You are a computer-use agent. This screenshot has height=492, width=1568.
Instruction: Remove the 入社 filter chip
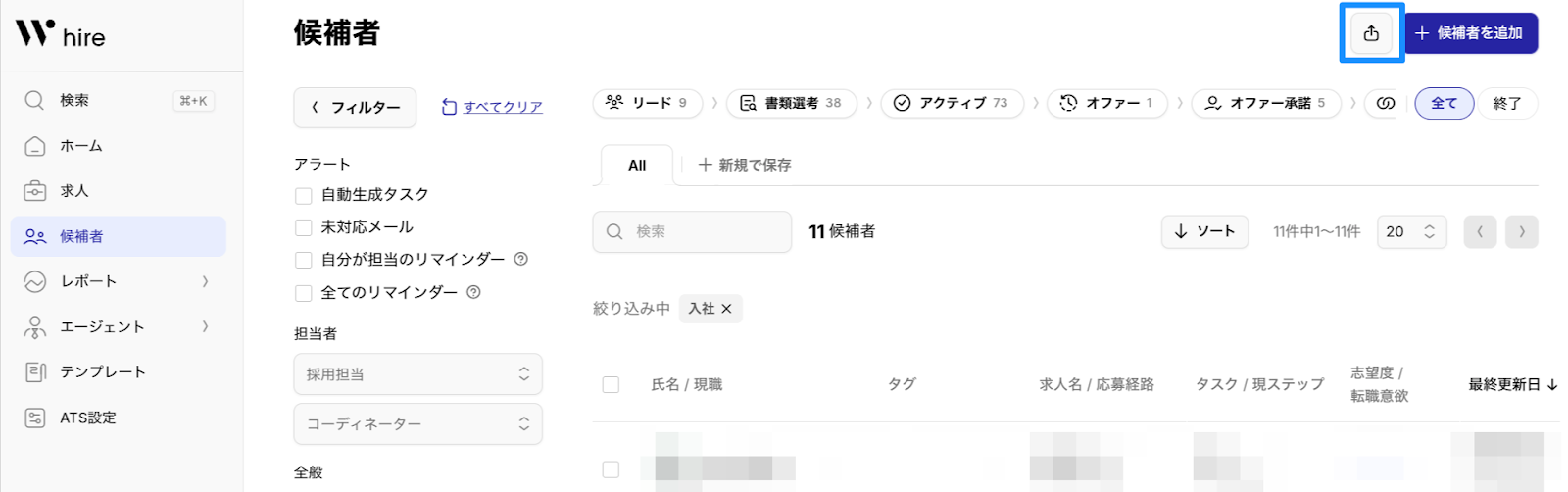tap(726, 309)
